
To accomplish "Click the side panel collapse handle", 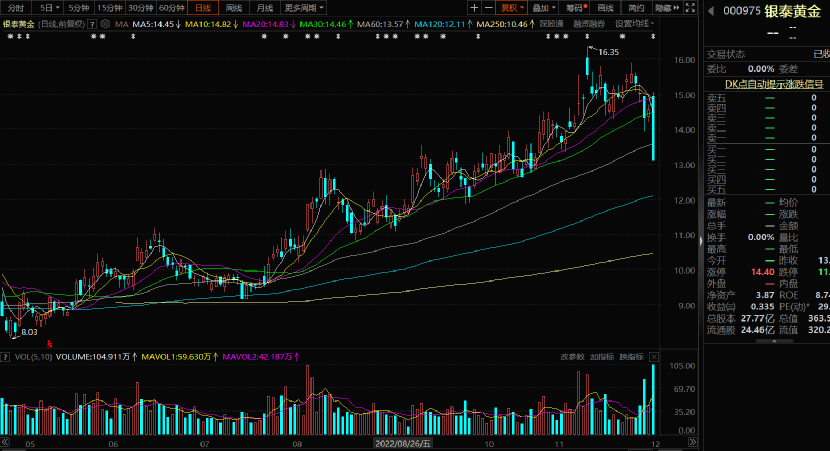I will point(701,241).
